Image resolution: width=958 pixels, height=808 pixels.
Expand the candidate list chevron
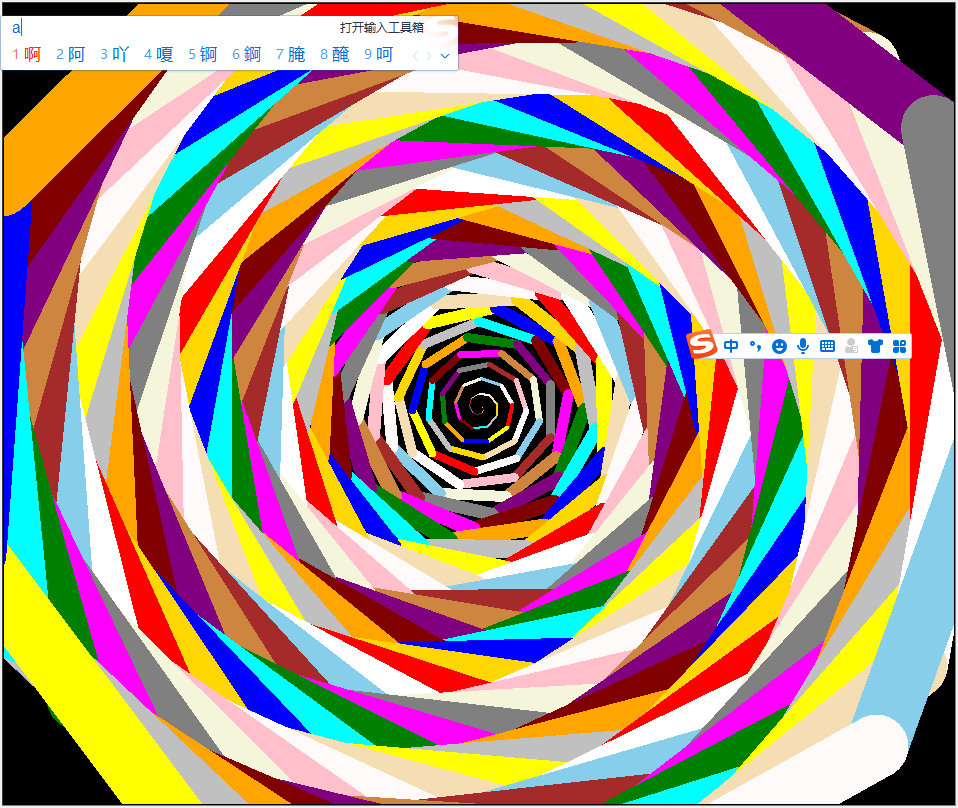pyautogui.click(x=445, y=56)
